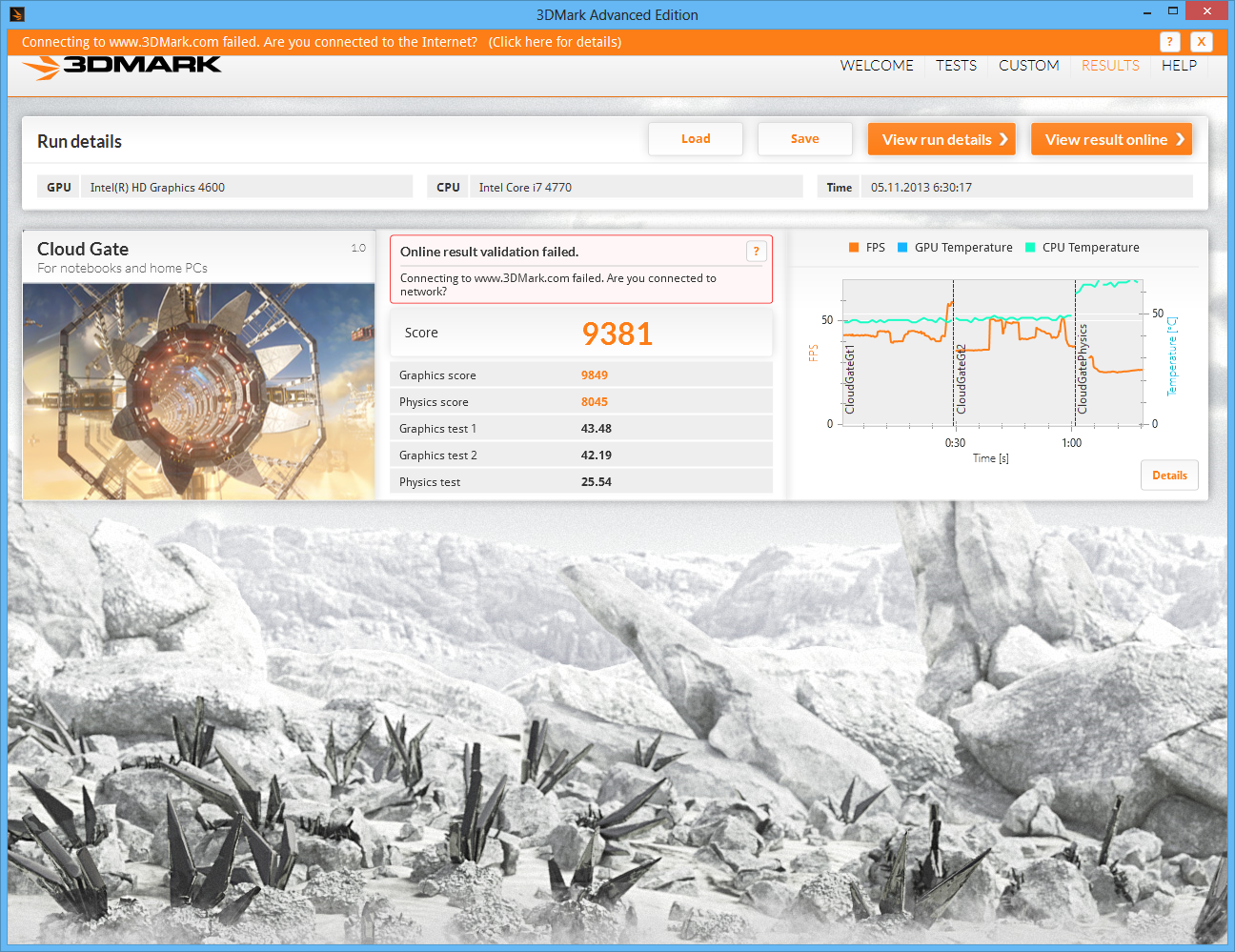
Task: Click the CPU field Intel Core i7 4770
Action: (637, 187)
